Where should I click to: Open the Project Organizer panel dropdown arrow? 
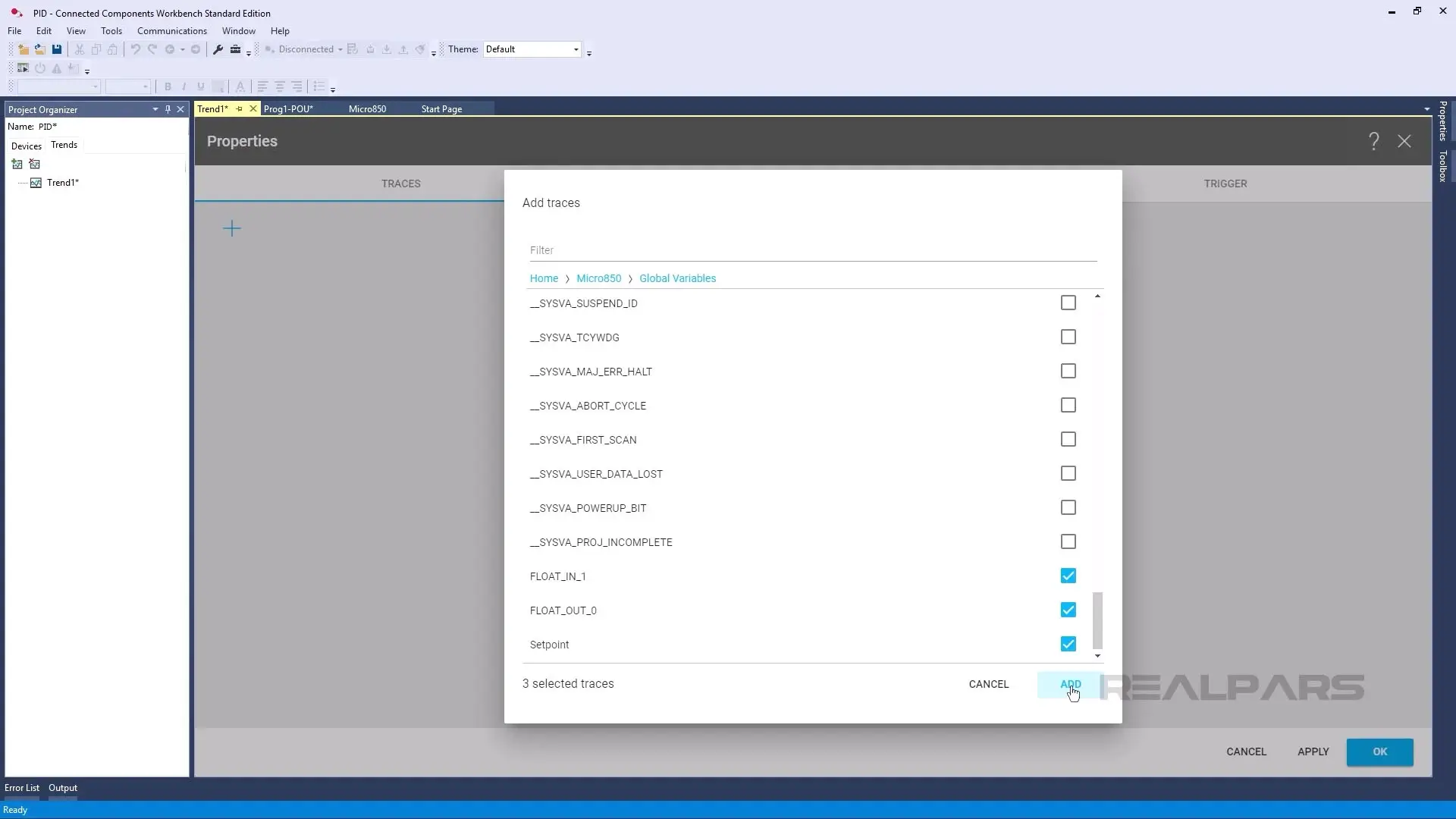pyautogui.click(x=155, y=109)
